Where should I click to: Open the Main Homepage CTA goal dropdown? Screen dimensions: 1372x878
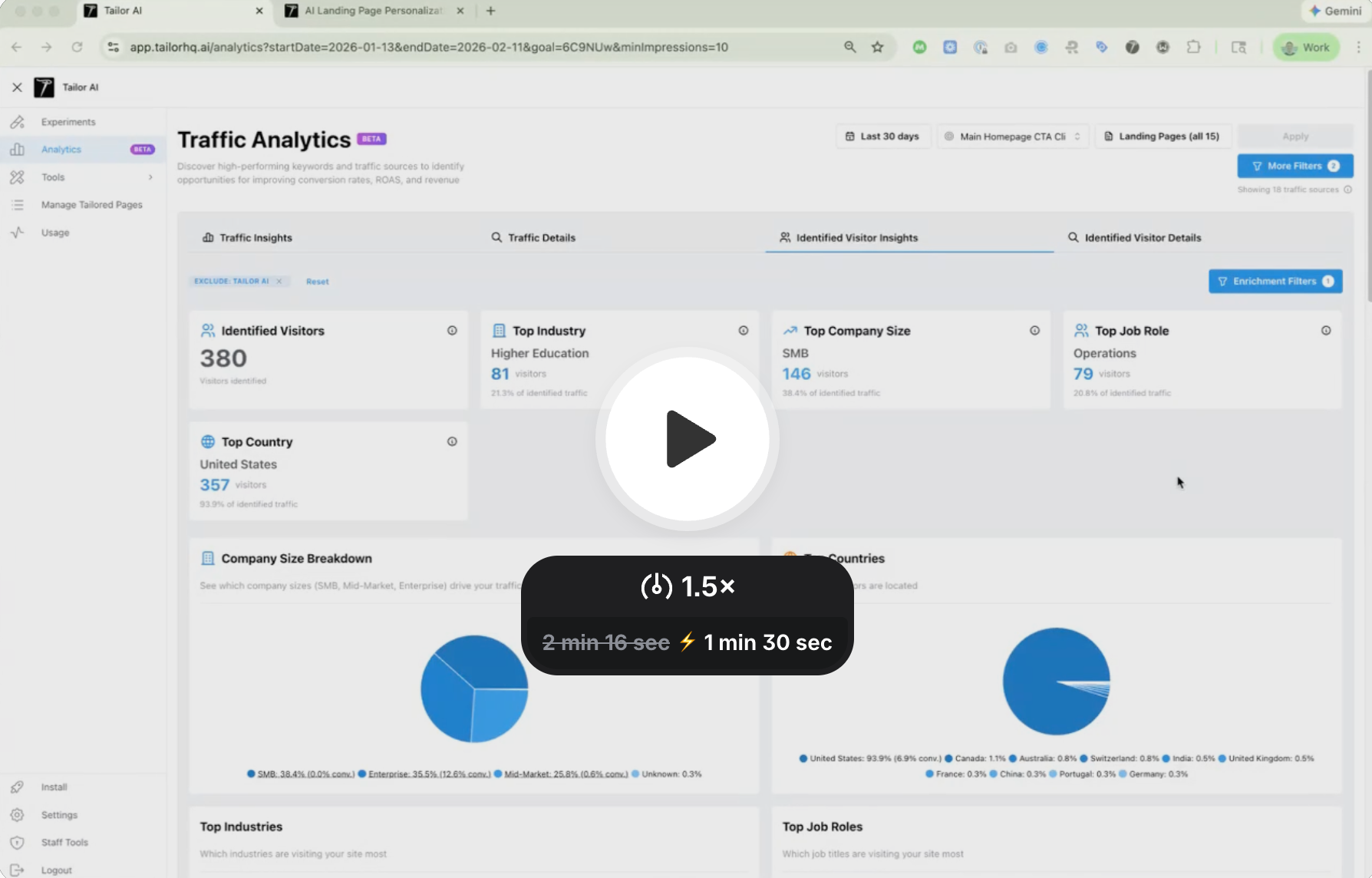1012,136
